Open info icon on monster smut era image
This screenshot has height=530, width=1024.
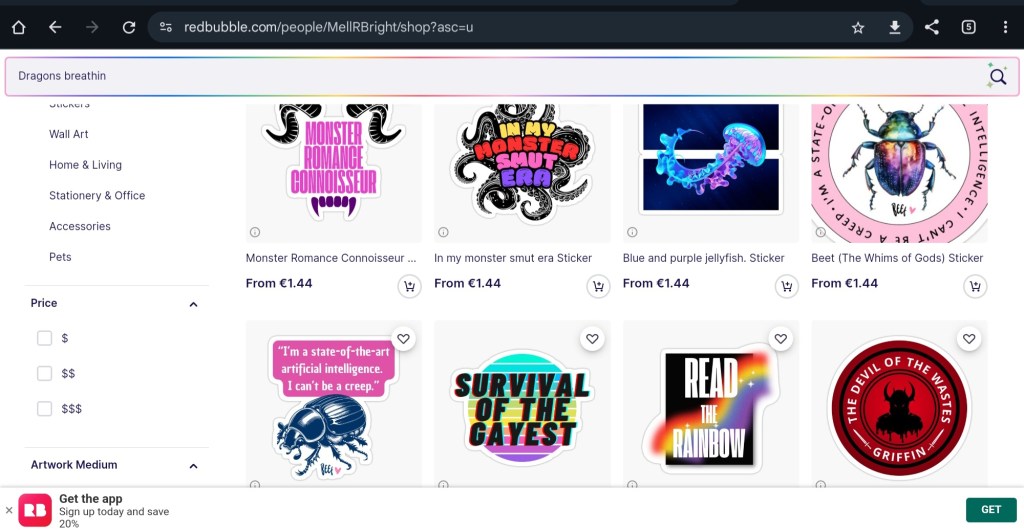[443, 232]
